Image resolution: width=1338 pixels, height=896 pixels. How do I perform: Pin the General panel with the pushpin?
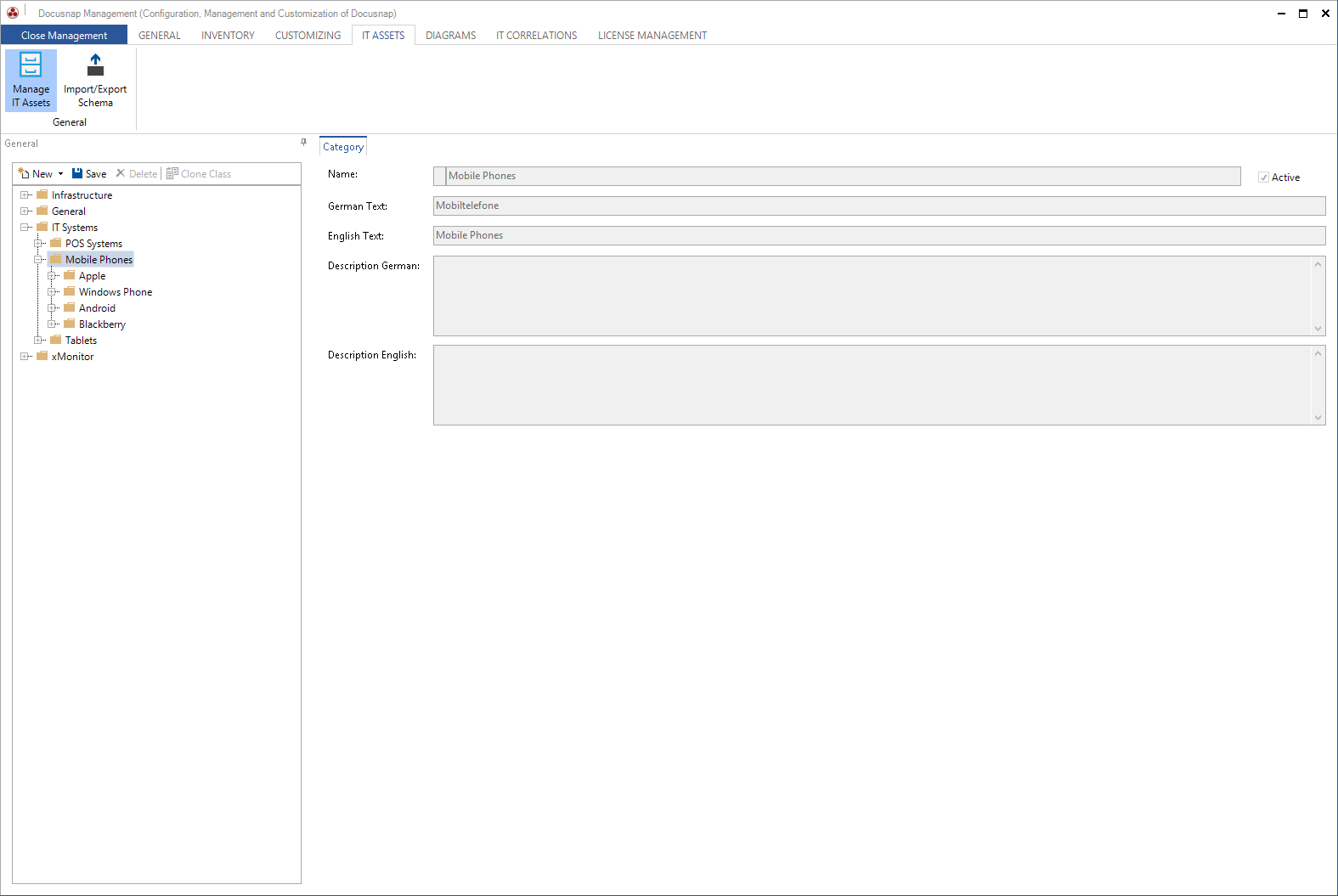click(303, 143)
